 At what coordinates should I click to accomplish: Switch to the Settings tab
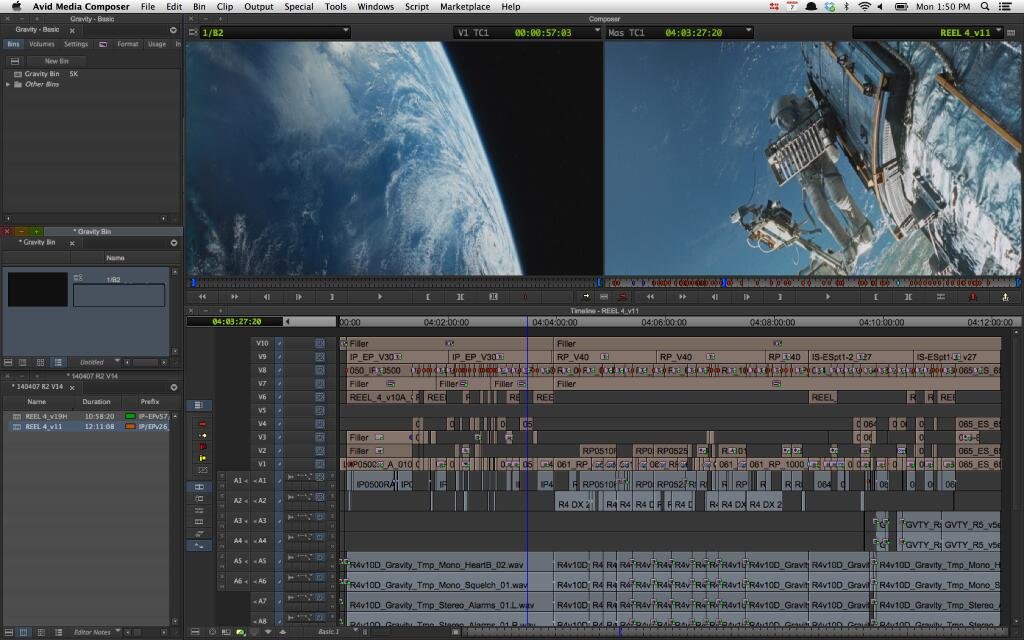[76, 44]
